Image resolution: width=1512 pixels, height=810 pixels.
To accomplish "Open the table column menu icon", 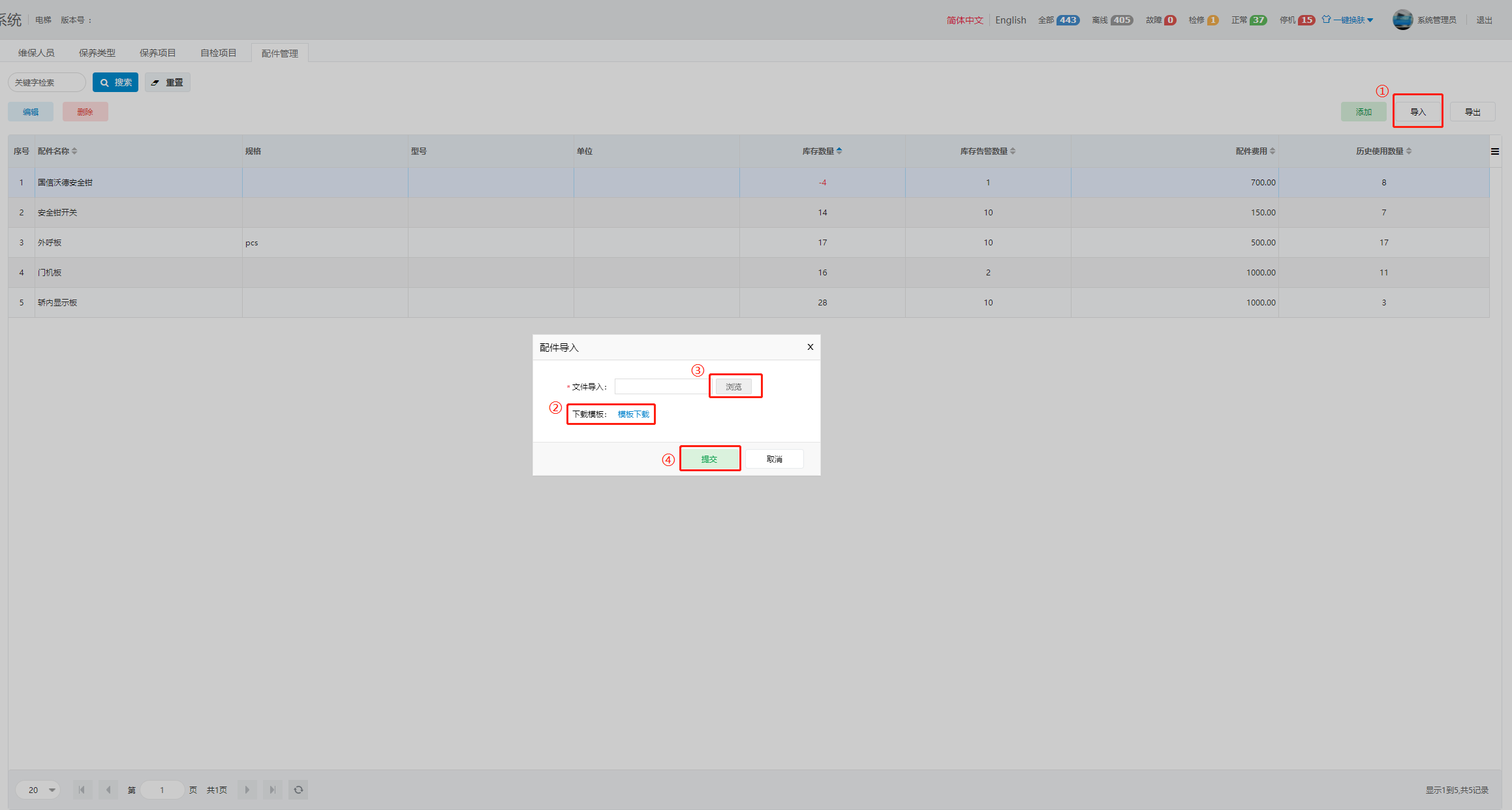I will (x=1494, y=151).
